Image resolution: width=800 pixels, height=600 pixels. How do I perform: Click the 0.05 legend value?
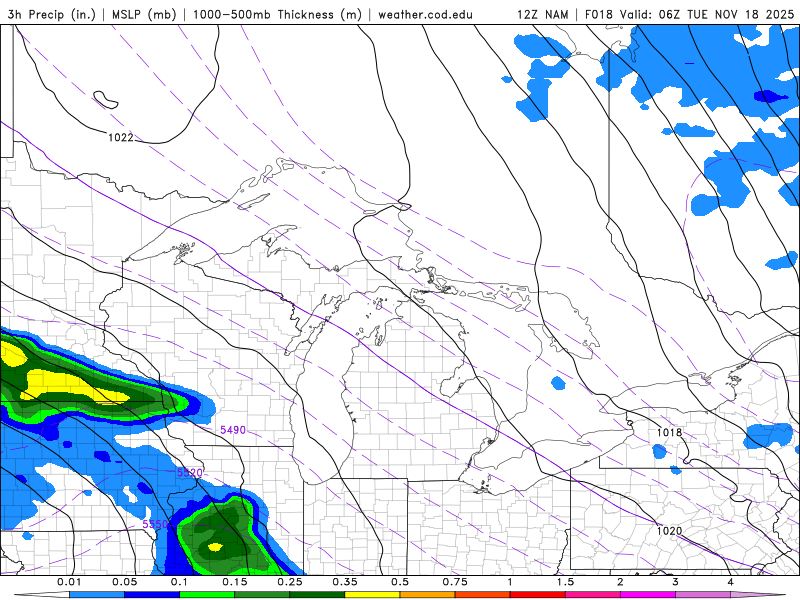pyautogui.click(x=124, y=582)
